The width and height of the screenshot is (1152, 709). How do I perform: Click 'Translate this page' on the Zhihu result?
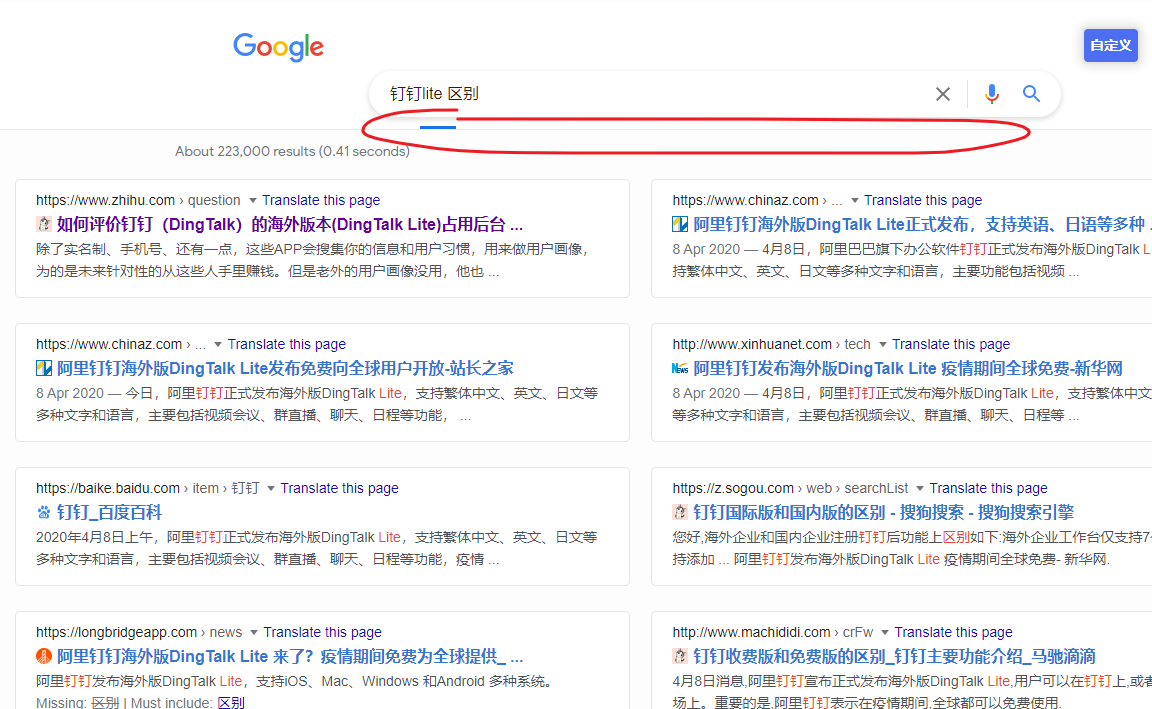320,200
